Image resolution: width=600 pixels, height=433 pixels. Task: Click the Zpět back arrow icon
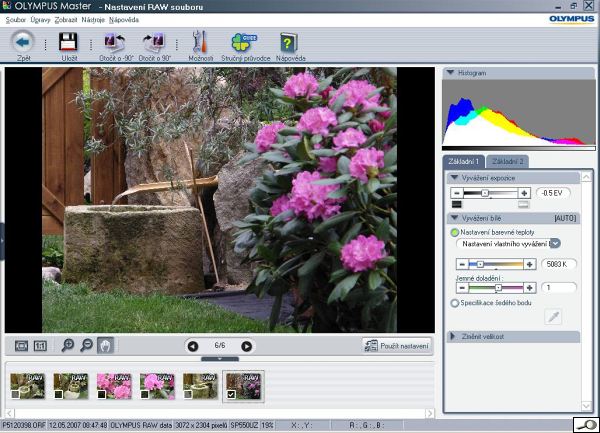click(22, 42)
